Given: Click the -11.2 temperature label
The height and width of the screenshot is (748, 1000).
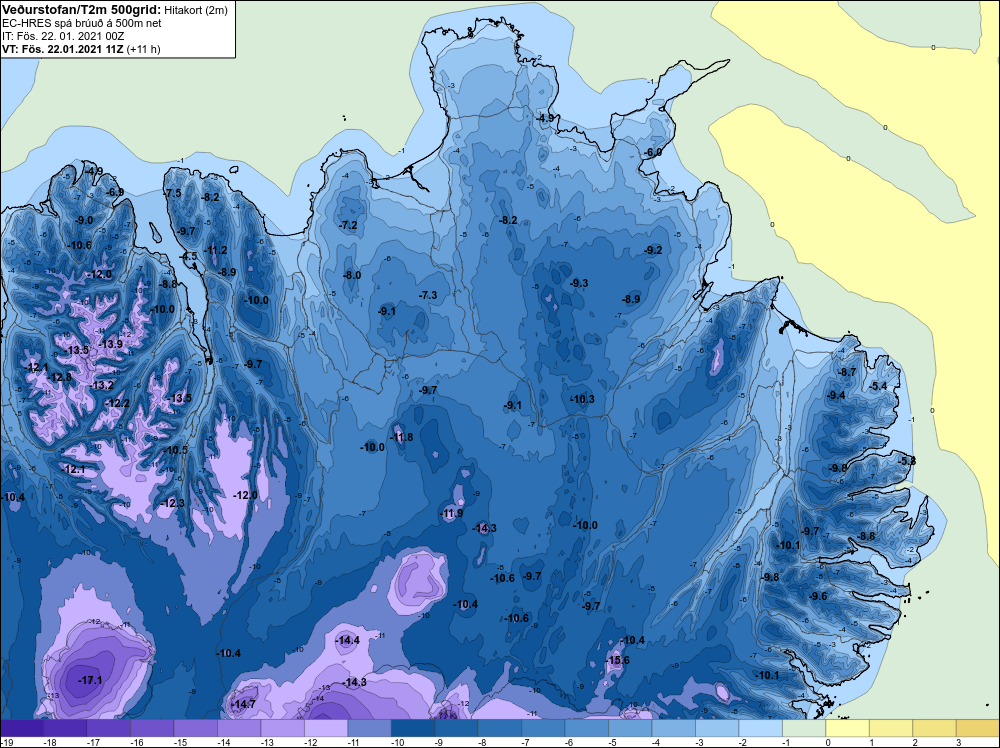Looking at the screenshot, I should [216, 250].
